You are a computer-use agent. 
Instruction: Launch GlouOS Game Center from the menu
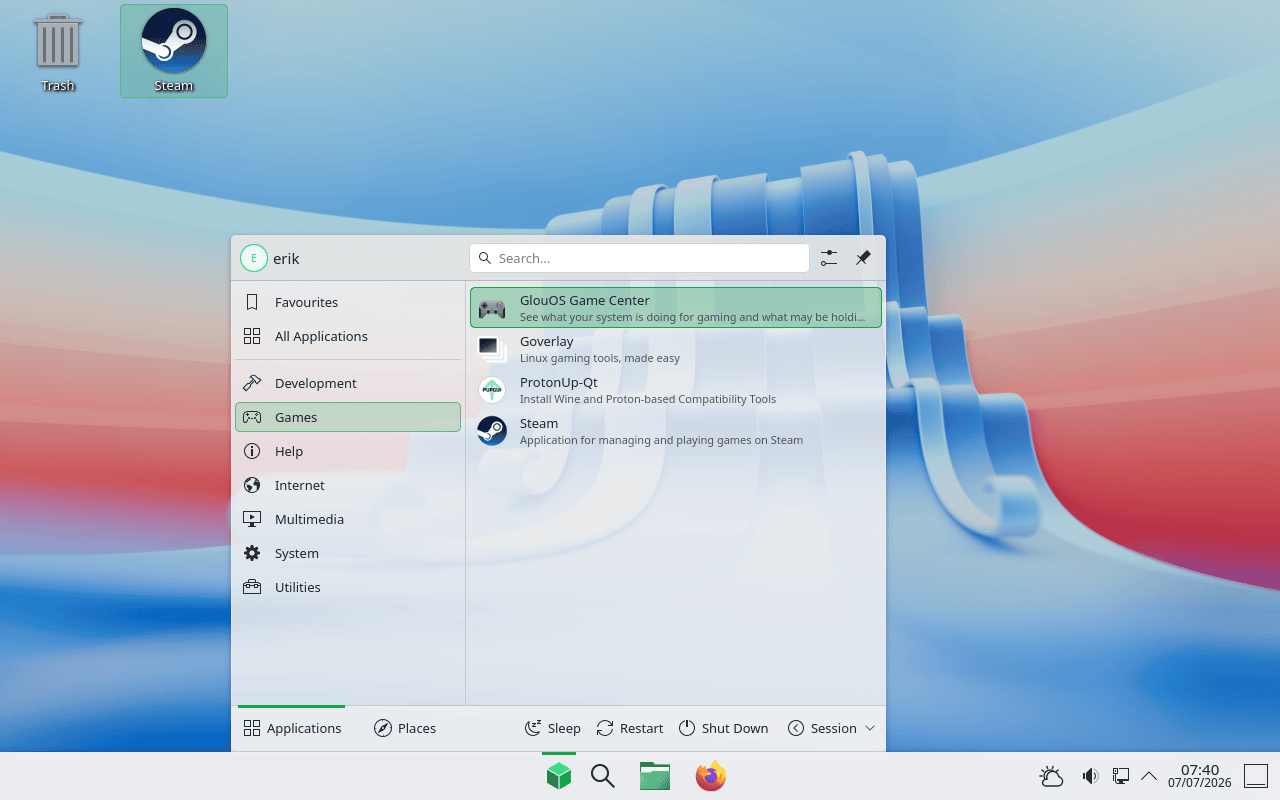click(676, 308)
